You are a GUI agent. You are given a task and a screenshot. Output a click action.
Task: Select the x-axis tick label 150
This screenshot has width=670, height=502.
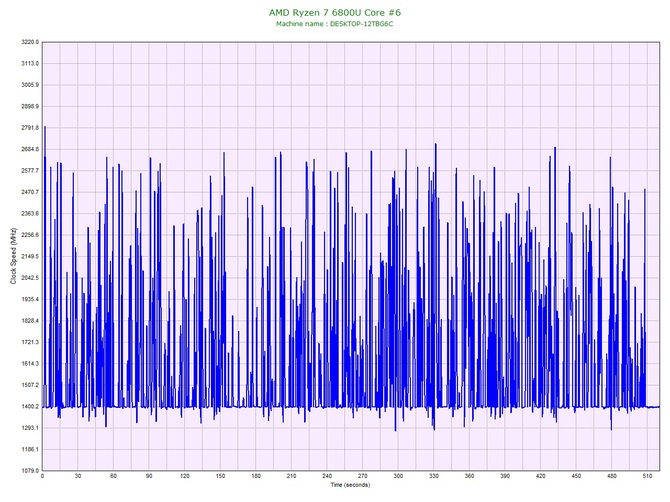(x=220, y=476)
